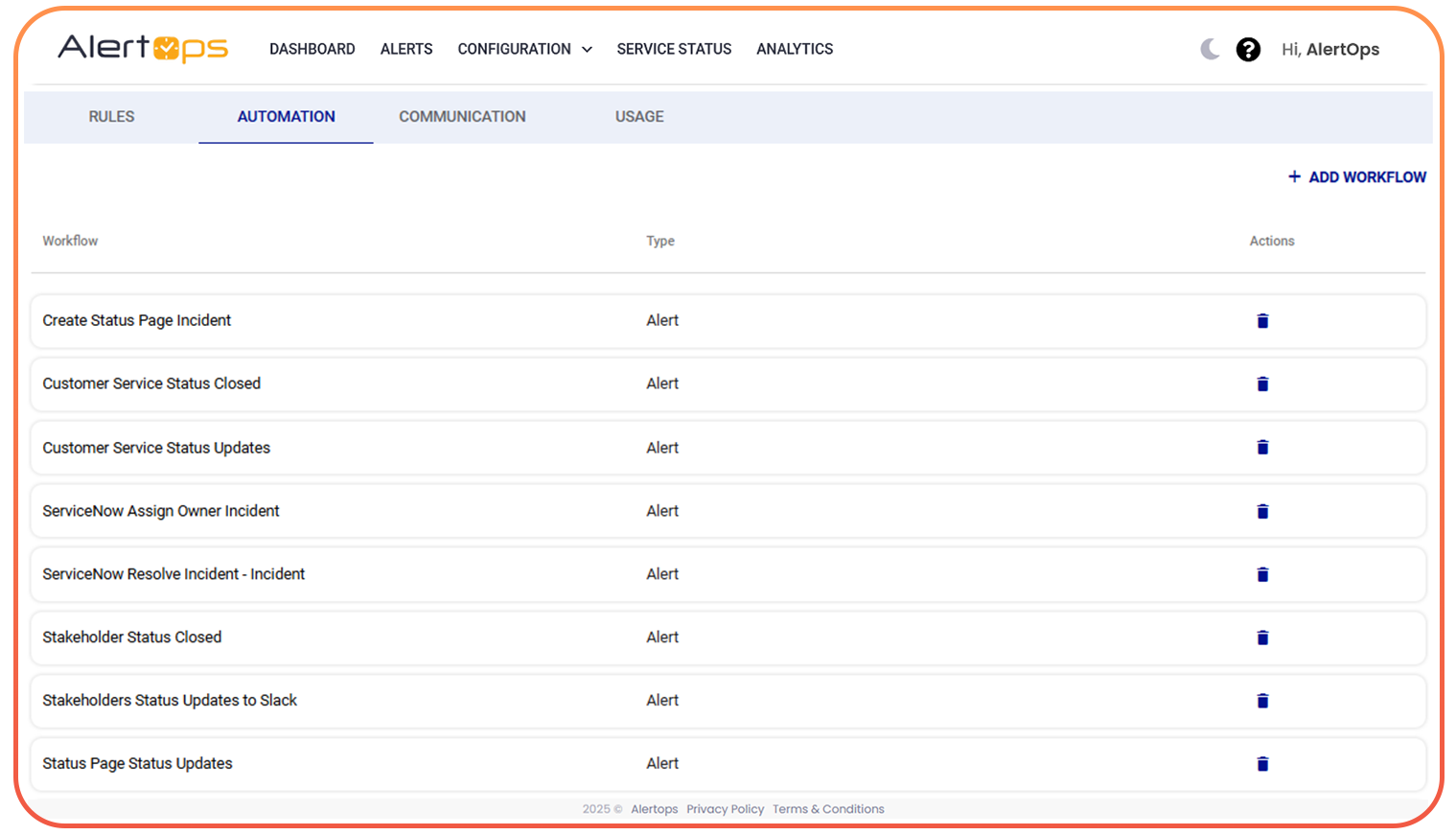
Task: Open help via the question mark icon
Action: tap(1248, 49)
